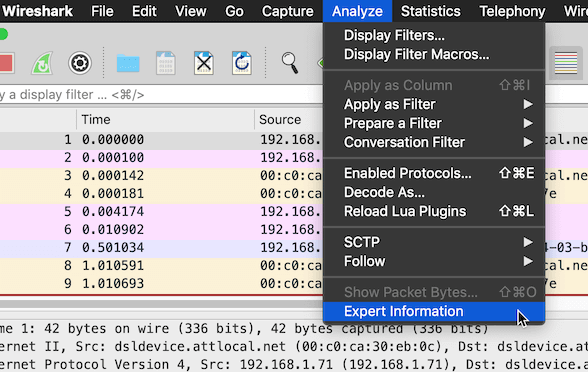Select packet row 6 at 0.010902
Screen dimensions: 588x372
pyautogui.click(x=161, y=230)
